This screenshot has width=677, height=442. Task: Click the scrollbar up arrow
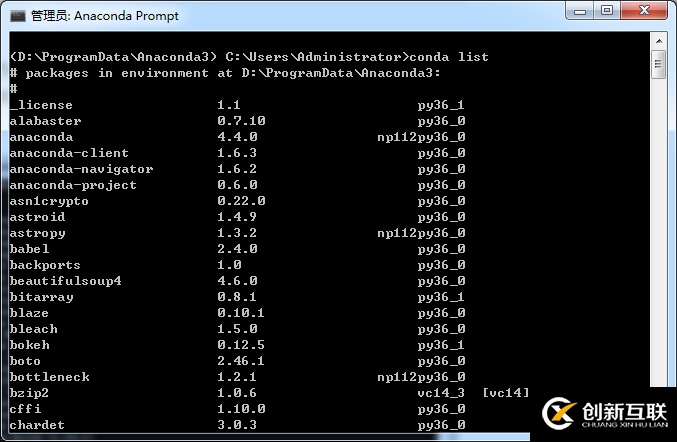click(659, 41)
